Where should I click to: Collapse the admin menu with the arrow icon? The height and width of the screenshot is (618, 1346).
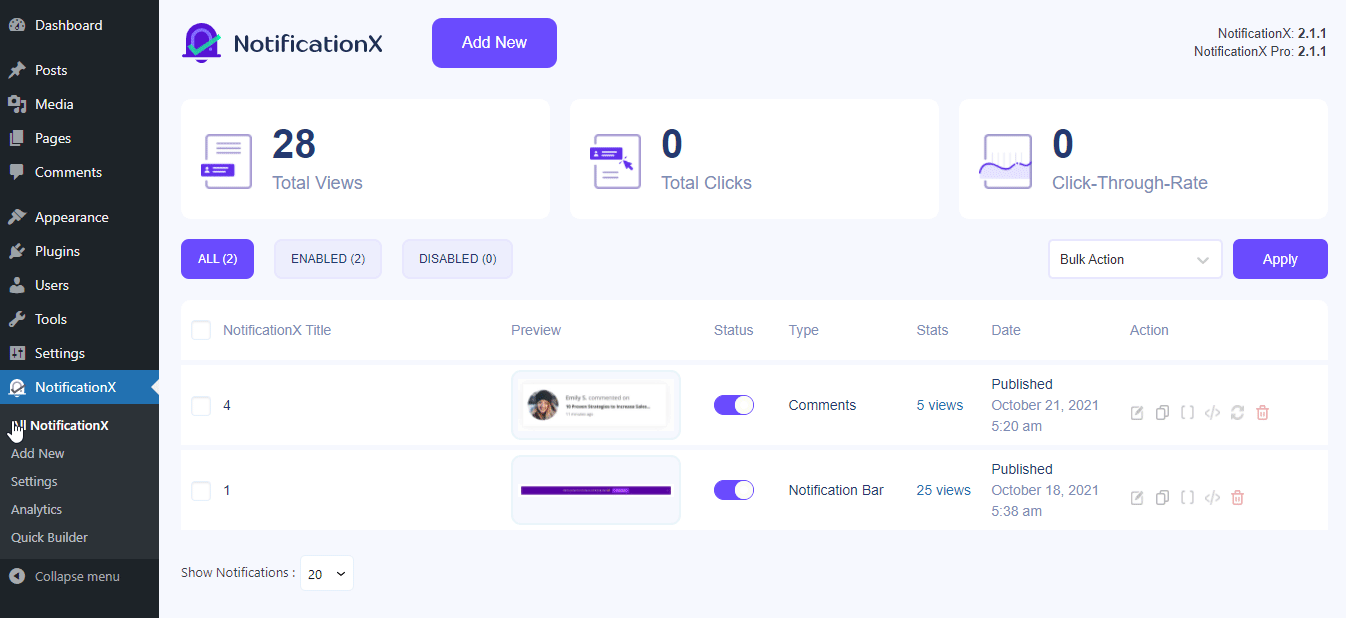click(17, 576)
